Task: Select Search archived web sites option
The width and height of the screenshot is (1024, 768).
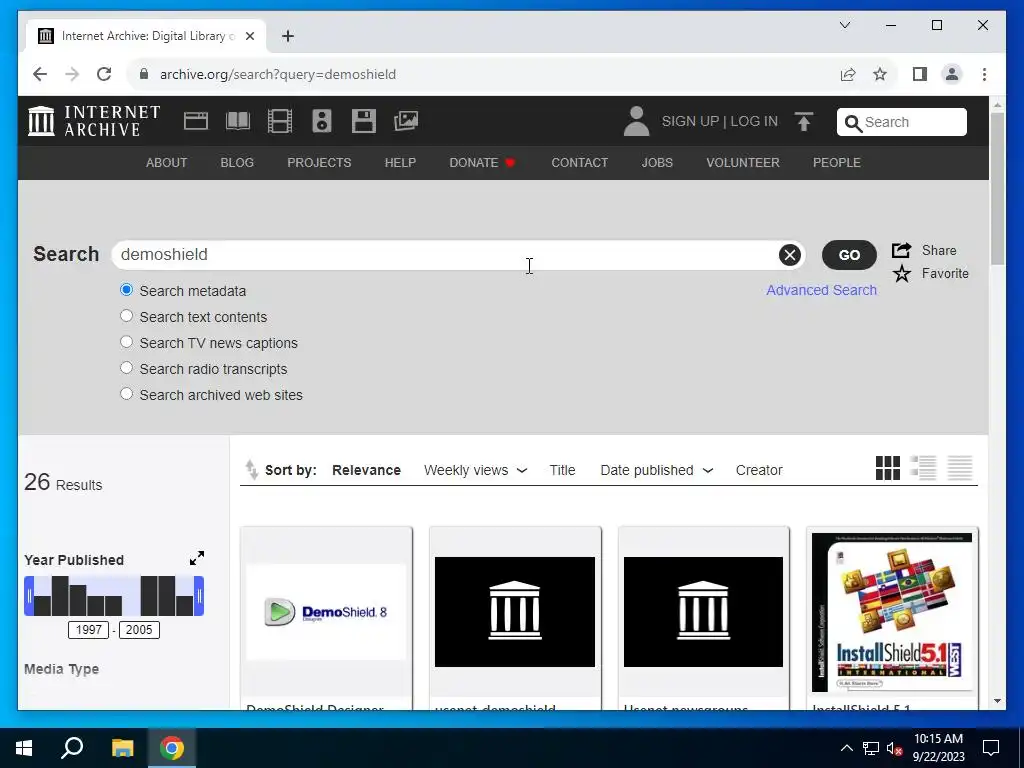Action: pyautogui.click(x=127, y=394)
